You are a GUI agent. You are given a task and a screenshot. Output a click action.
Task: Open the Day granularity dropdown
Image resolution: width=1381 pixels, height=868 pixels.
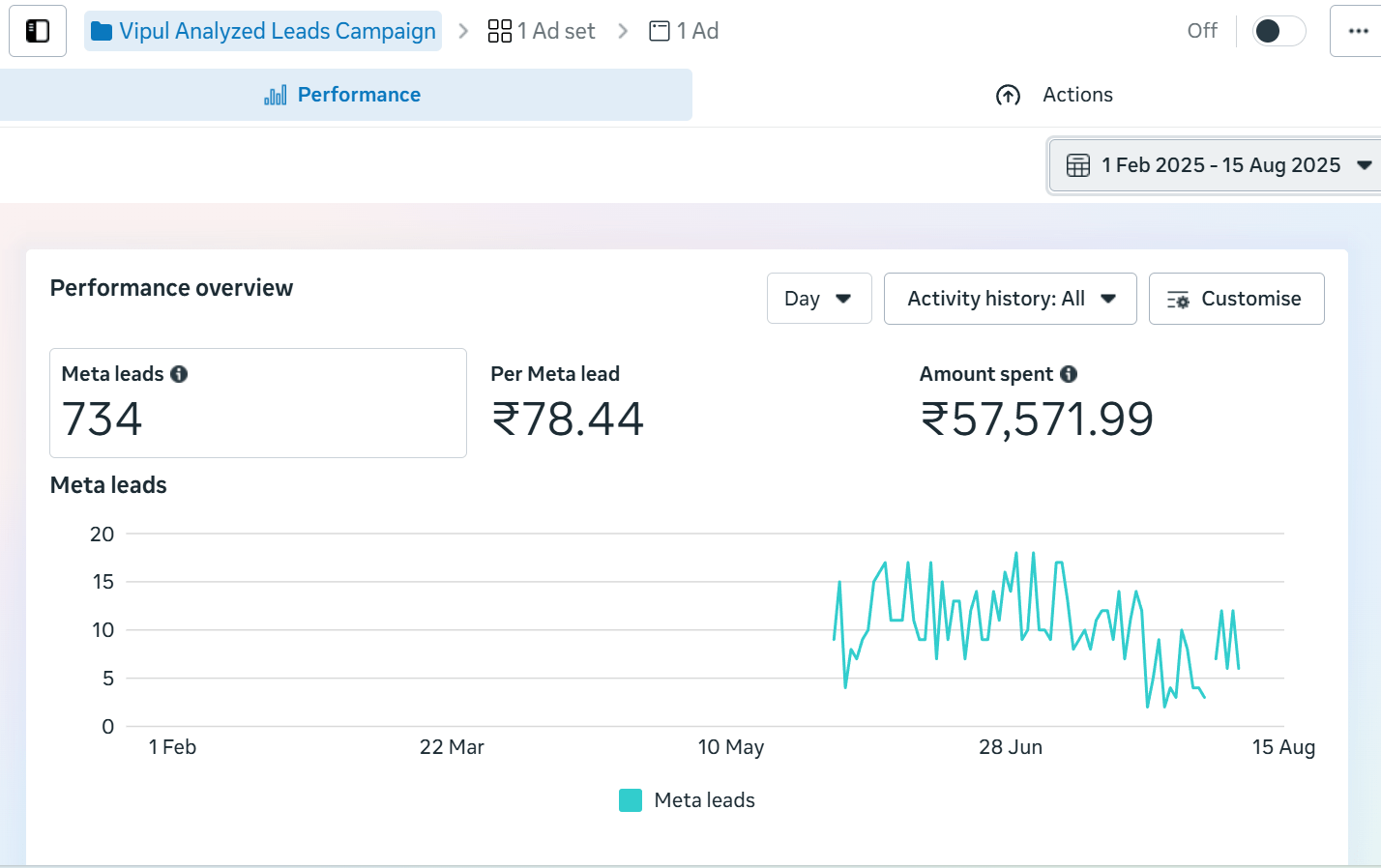[818, 299]
